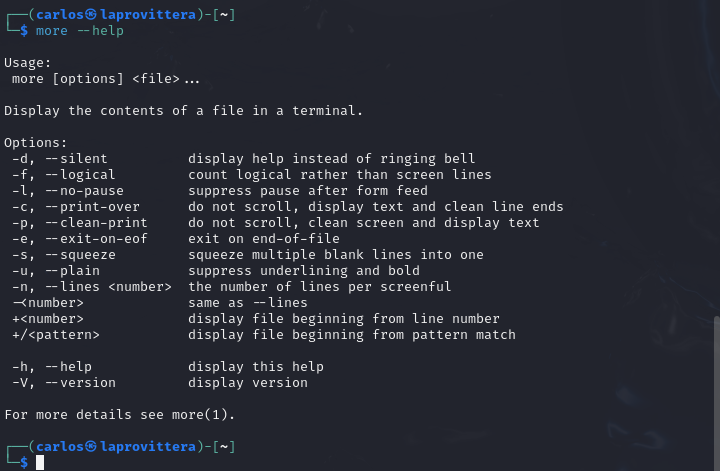Click the '--clean-print' option text
720x471 pixels.
pyautogui.click(x=96, y=223)
